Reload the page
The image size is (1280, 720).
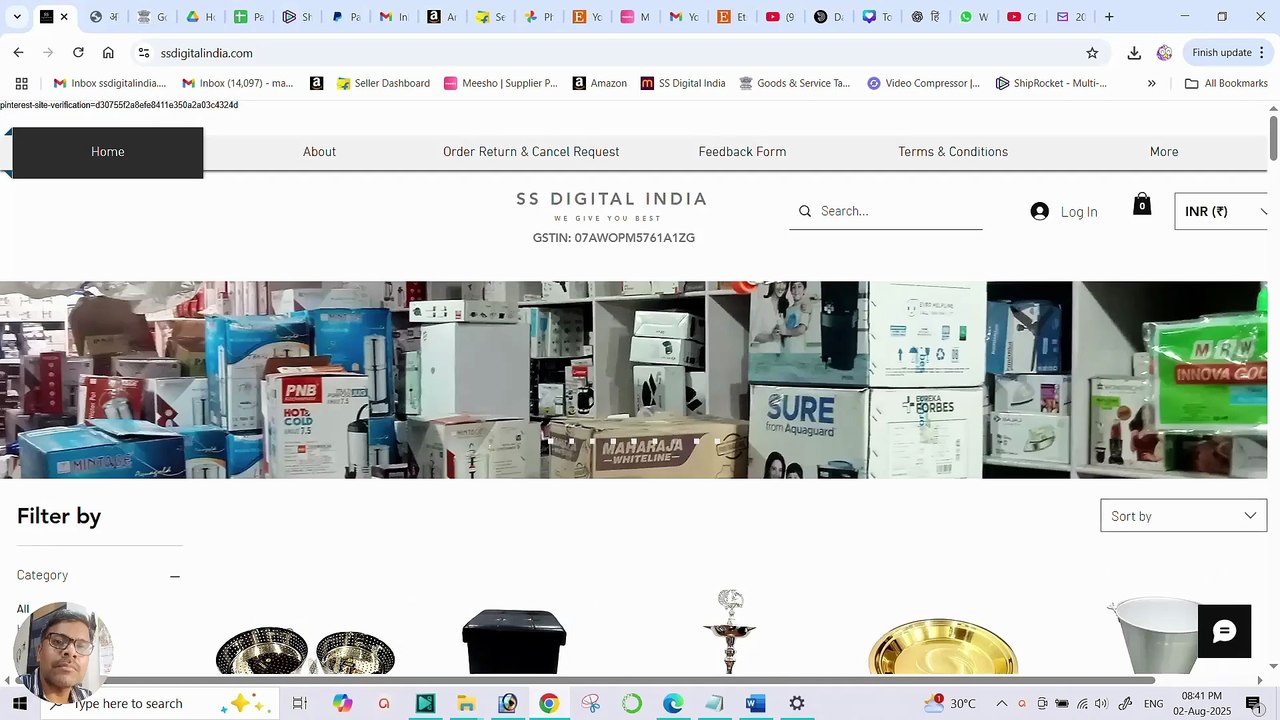pos(78,52)
